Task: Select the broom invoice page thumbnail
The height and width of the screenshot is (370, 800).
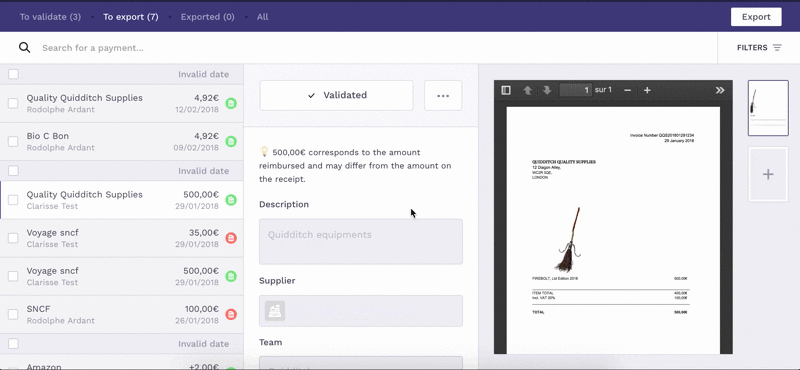Action: (x=768, y=108)
